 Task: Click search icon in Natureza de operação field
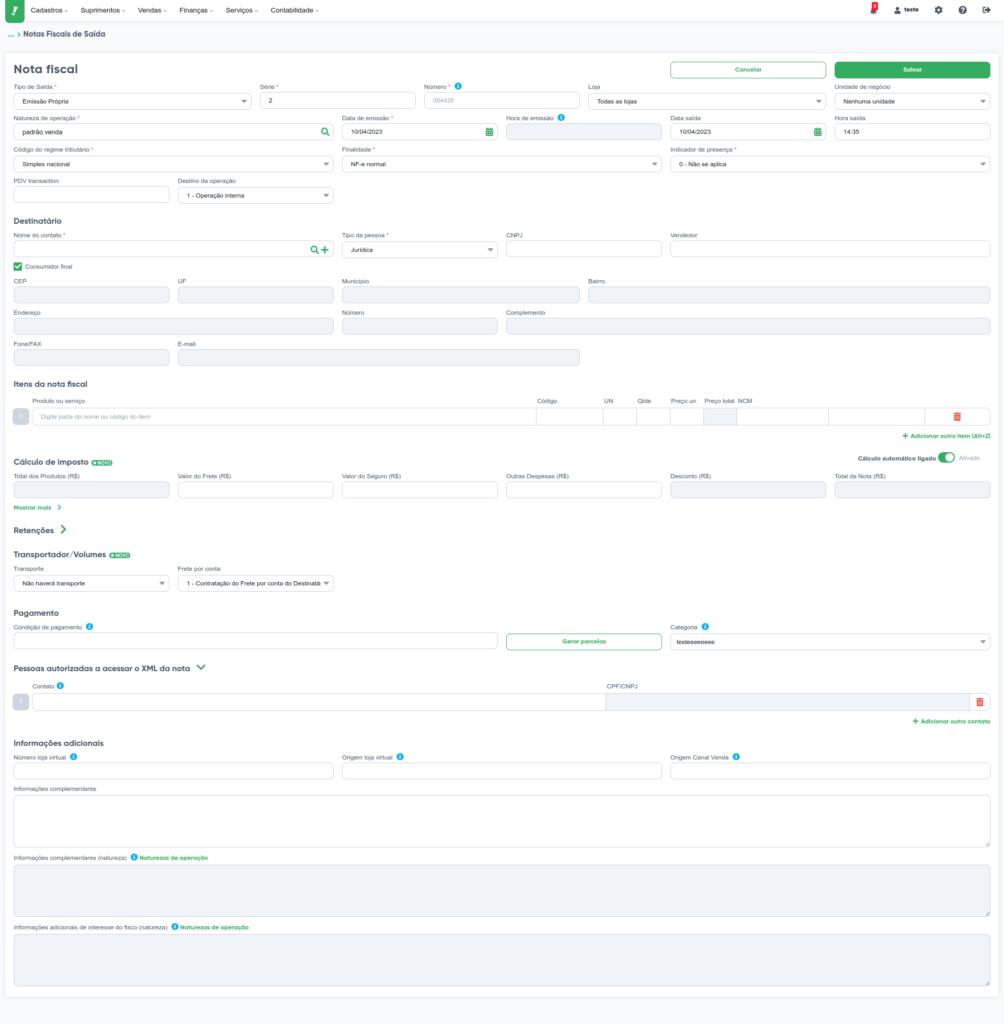pos(324,131)
